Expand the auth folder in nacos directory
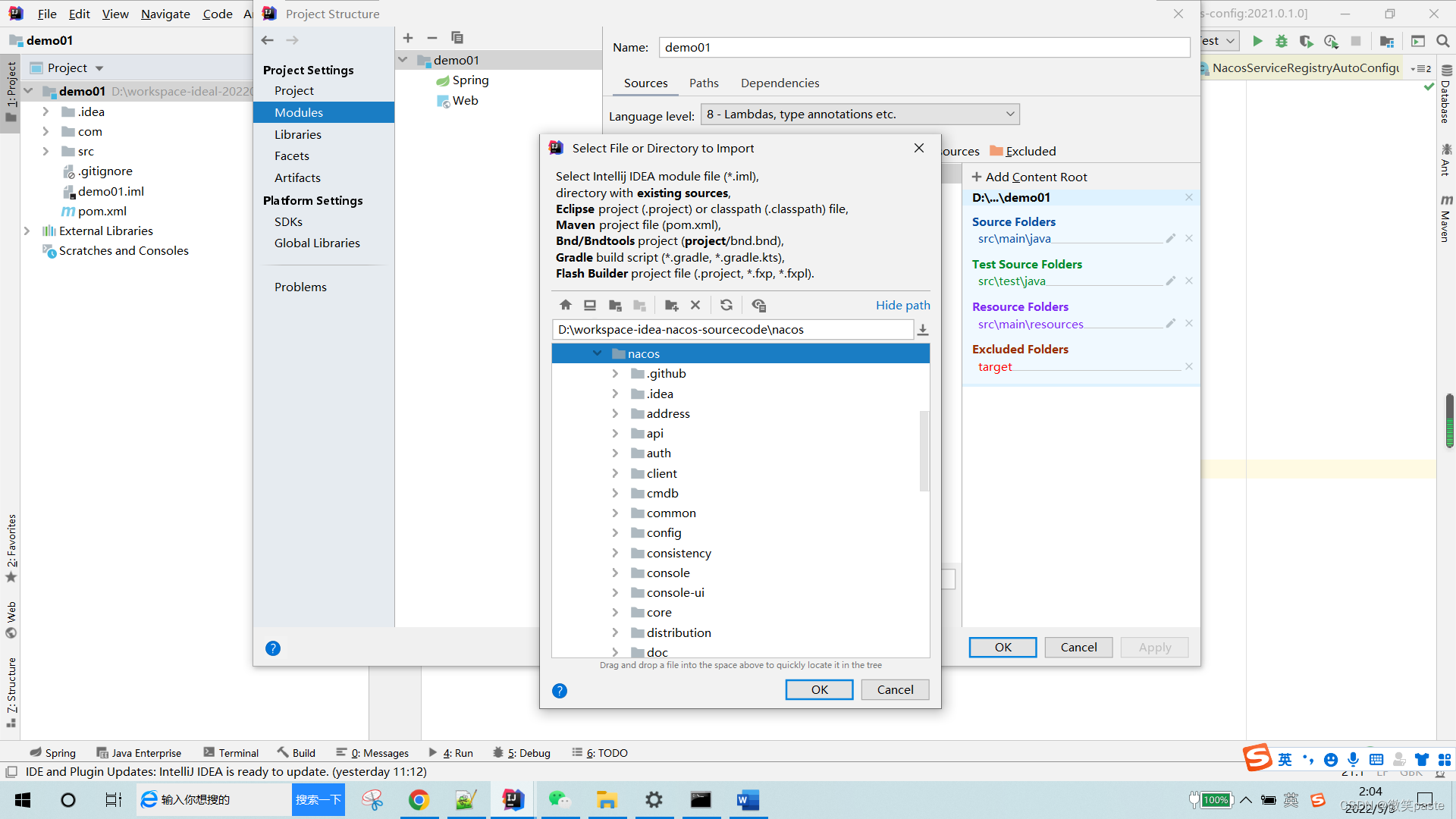The image size is (1456, 819). tap(614, 453)
